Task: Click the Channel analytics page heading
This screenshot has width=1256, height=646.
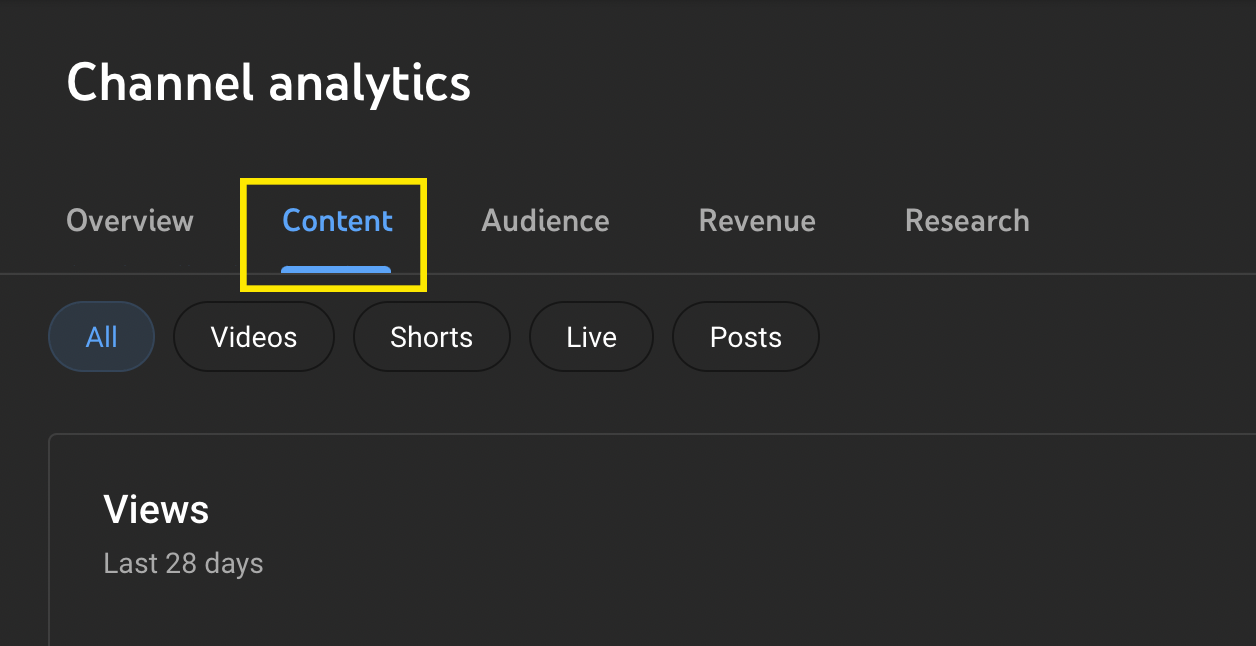Action: pyautogui.click(x=268, y=83)
